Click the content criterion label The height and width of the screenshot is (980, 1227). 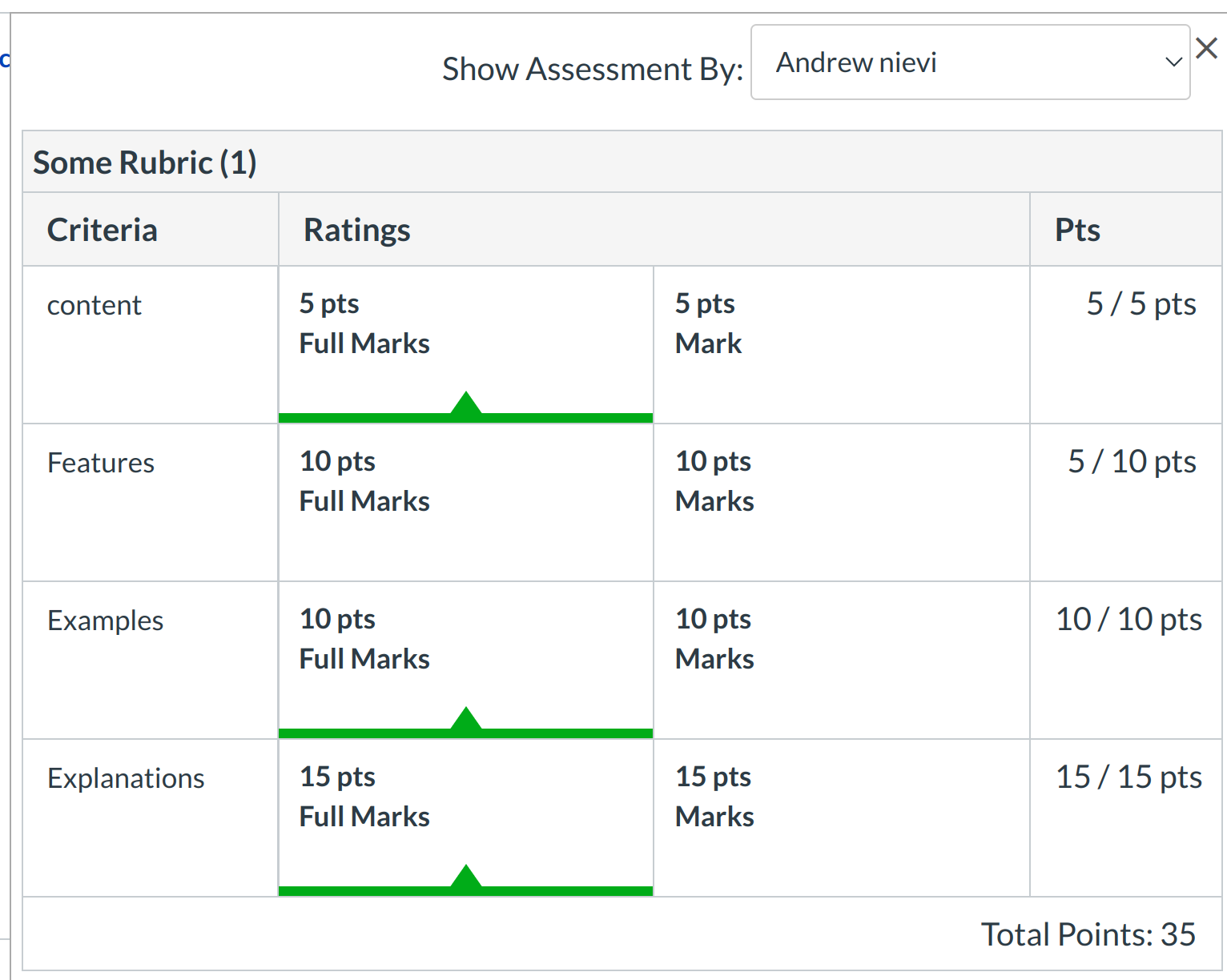coord(95,305)
